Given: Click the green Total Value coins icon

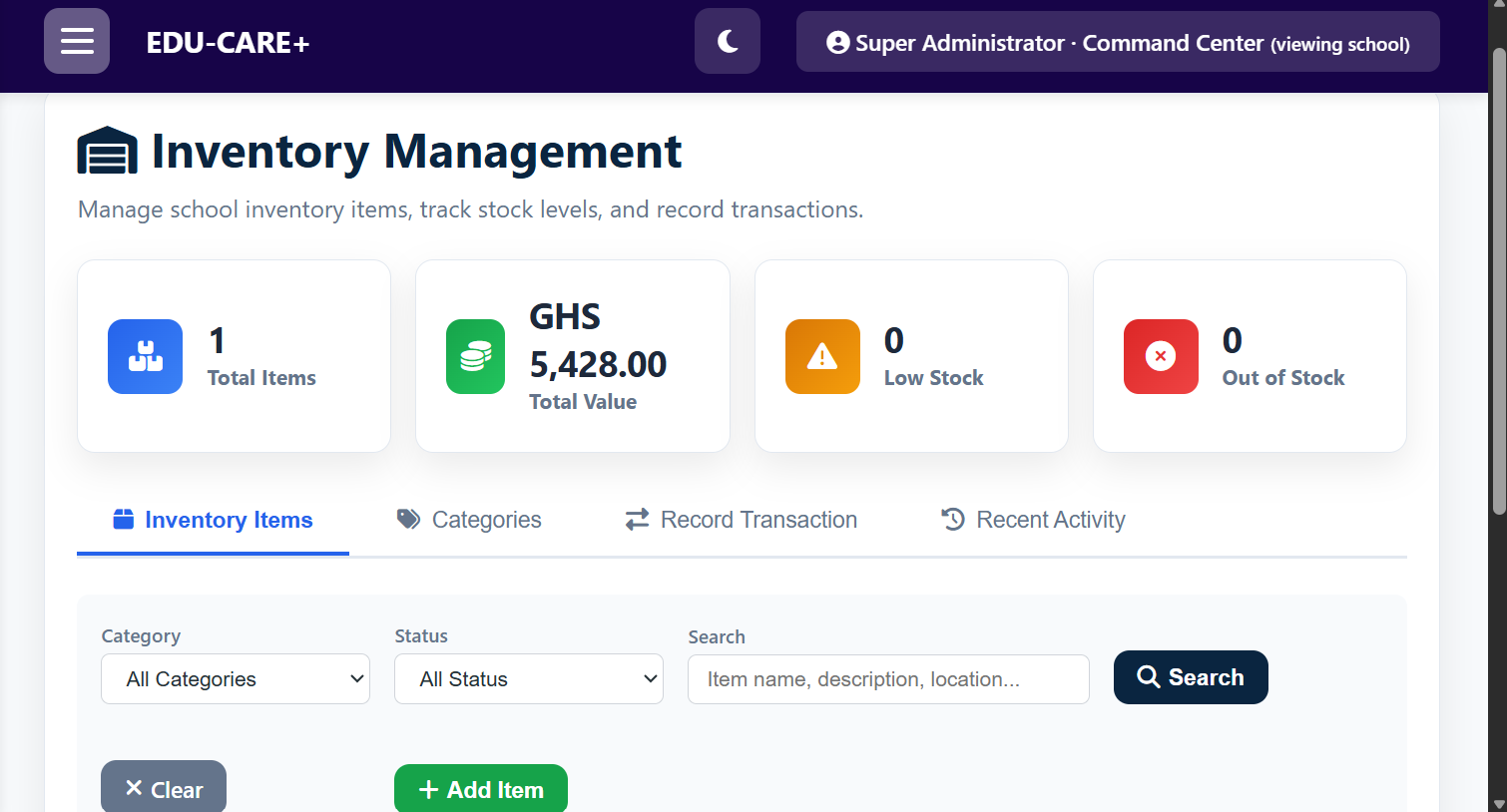Looking at the screenshot, I should pos(475,356).
